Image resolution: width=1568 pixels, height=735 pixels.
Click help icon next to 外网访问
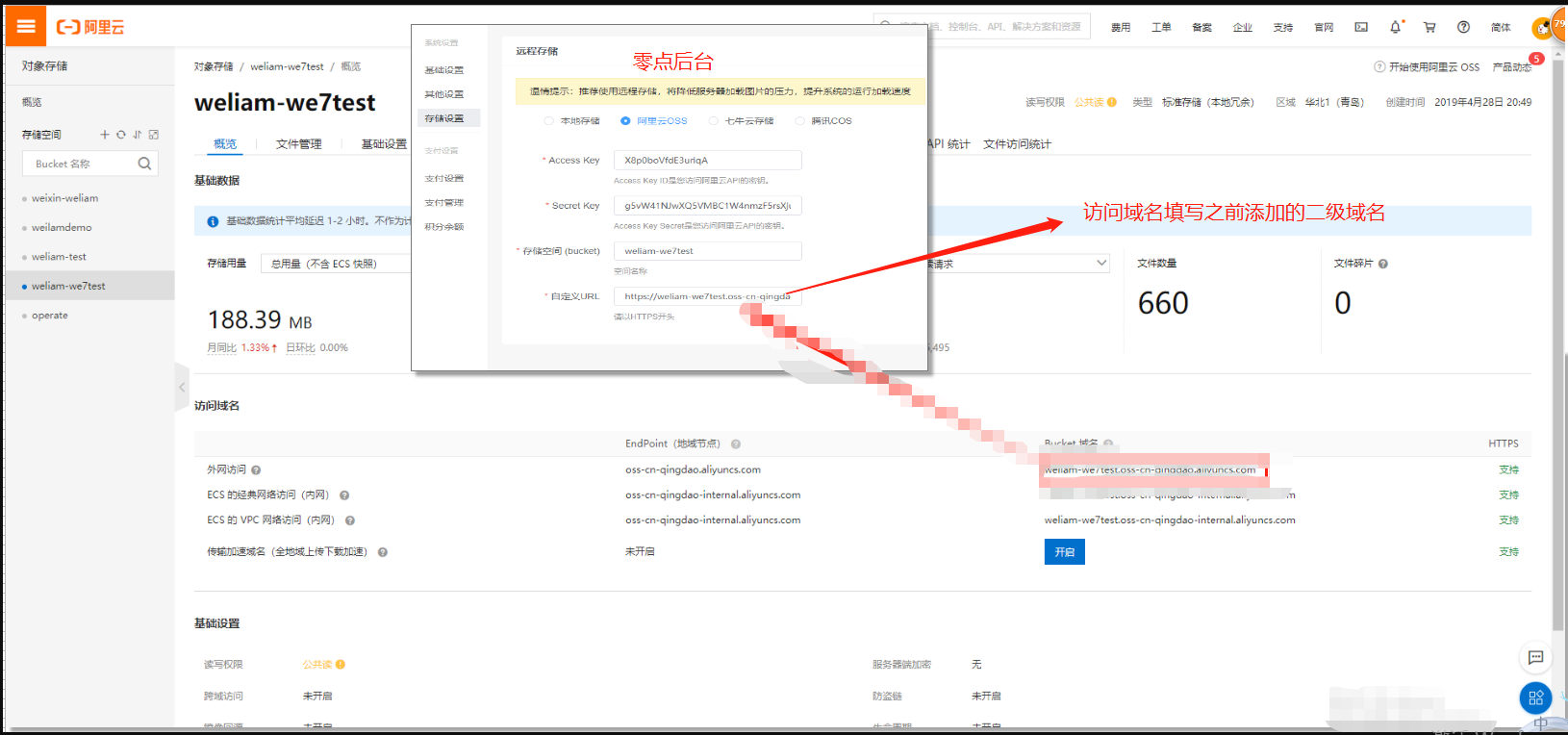point(256,470)
